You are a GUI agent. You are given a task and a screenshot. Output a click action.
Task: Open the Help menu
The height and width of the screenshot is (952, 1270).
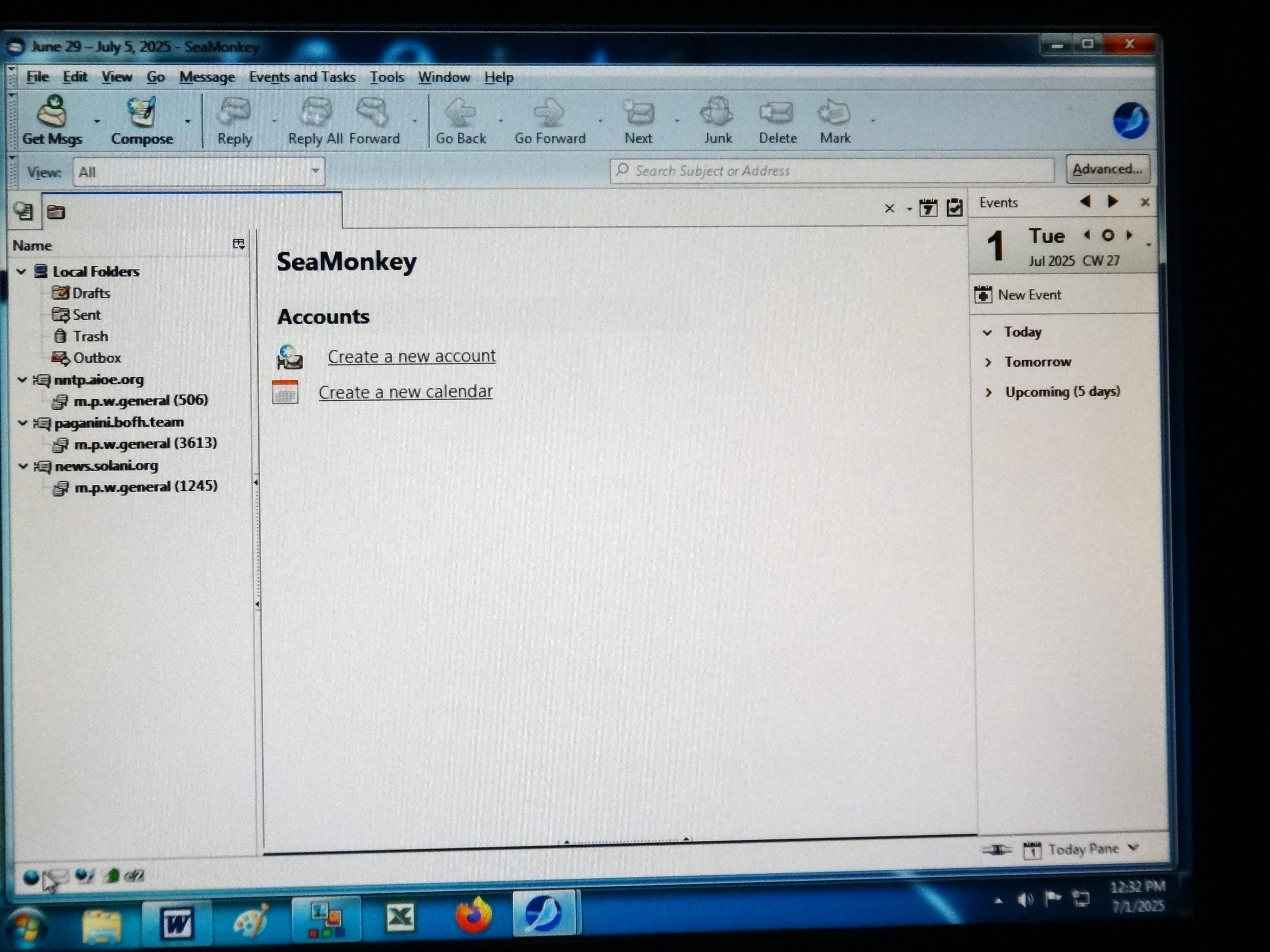(498, 77)
